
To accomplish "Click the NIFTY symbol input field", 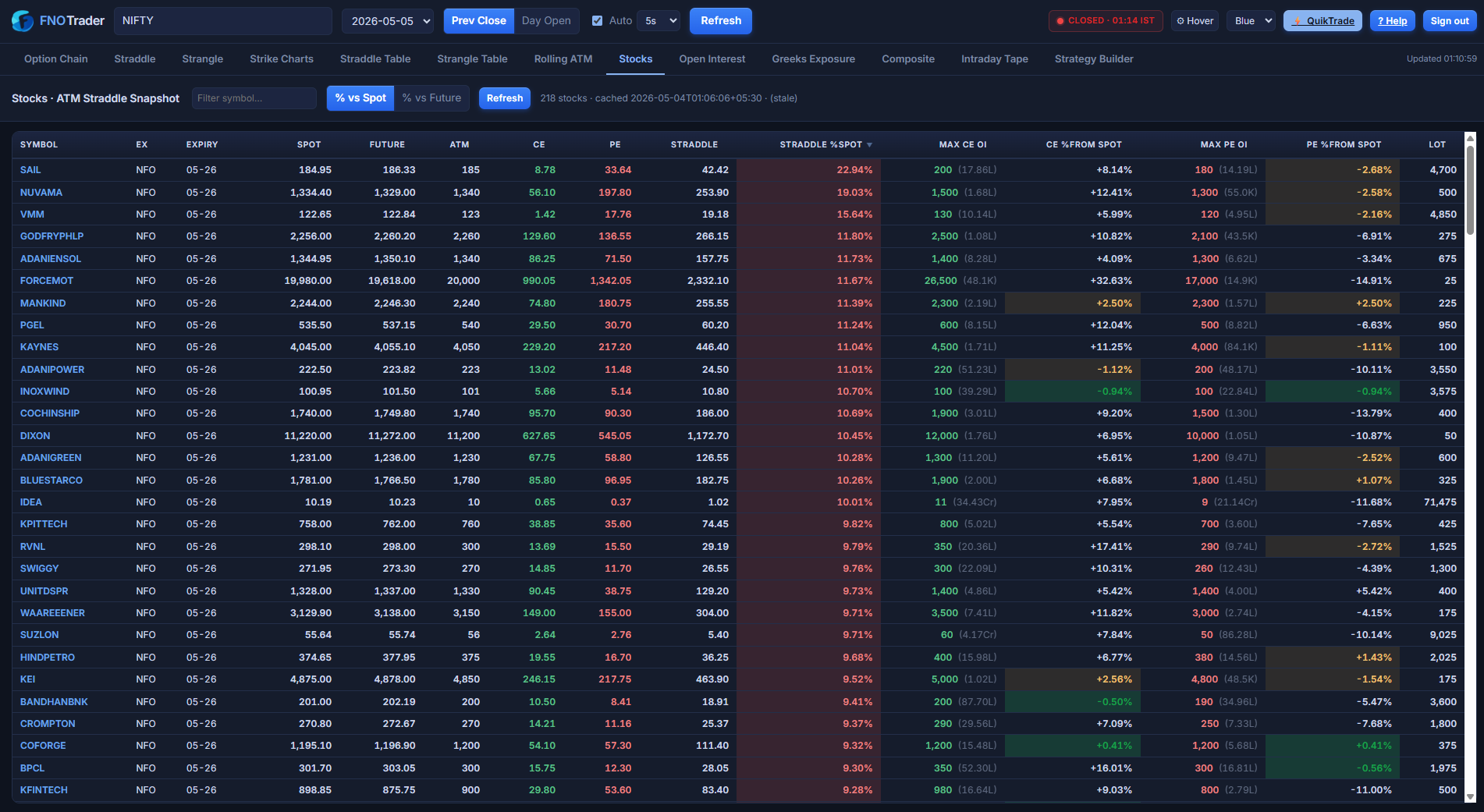I will coord(223,21).
